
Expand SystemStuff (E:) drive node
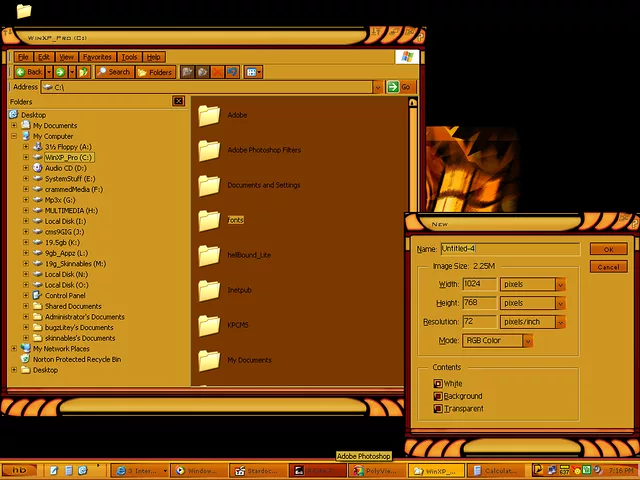click(x=26, y=178)
